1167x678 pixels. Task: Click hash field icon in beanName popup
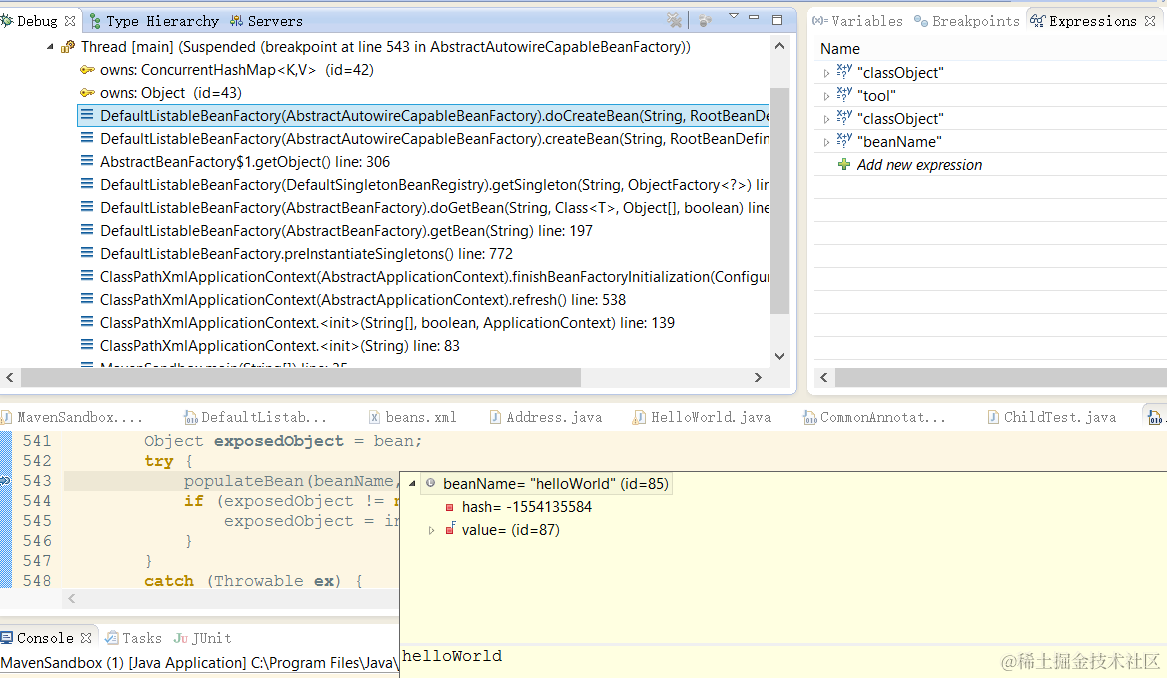pos(450,508)
